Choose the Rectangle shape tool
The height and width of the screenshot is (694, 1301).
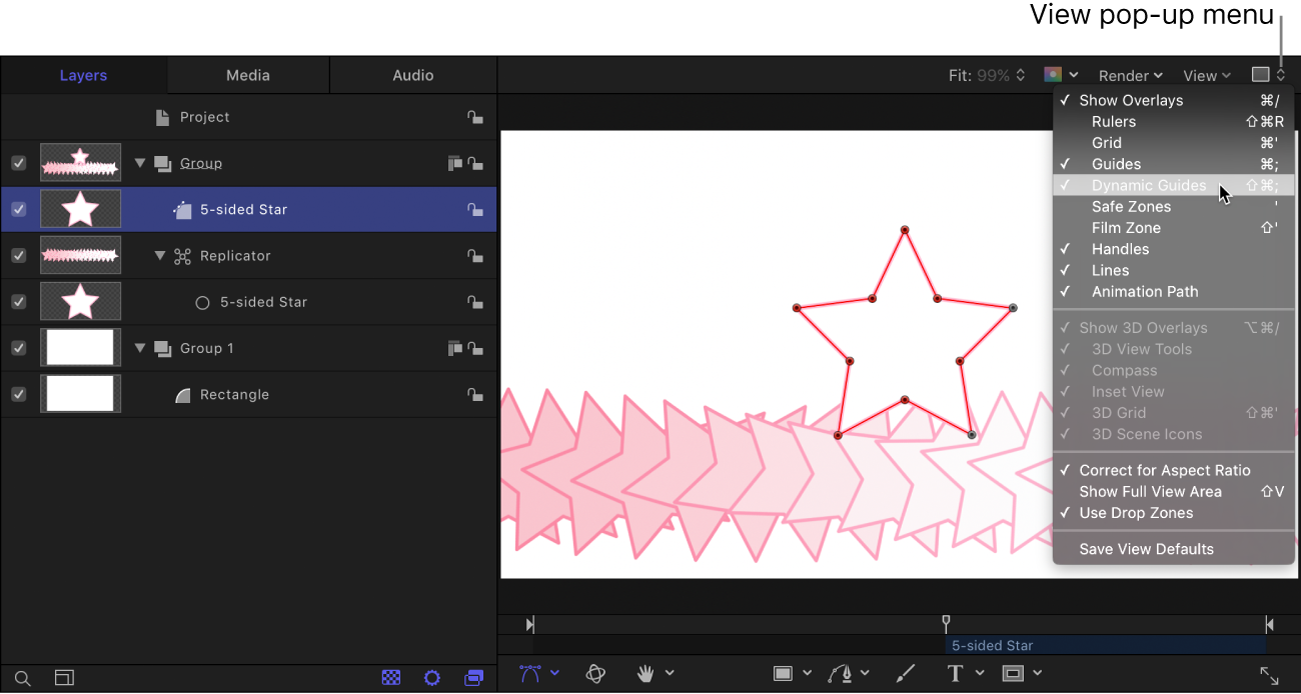click(783, 674)
